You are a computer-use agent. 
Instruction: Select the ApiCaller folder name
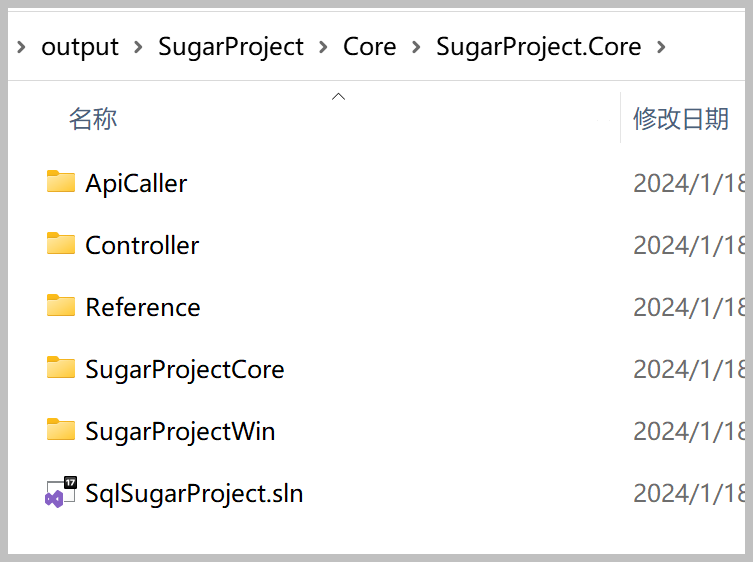click(136, 183)
